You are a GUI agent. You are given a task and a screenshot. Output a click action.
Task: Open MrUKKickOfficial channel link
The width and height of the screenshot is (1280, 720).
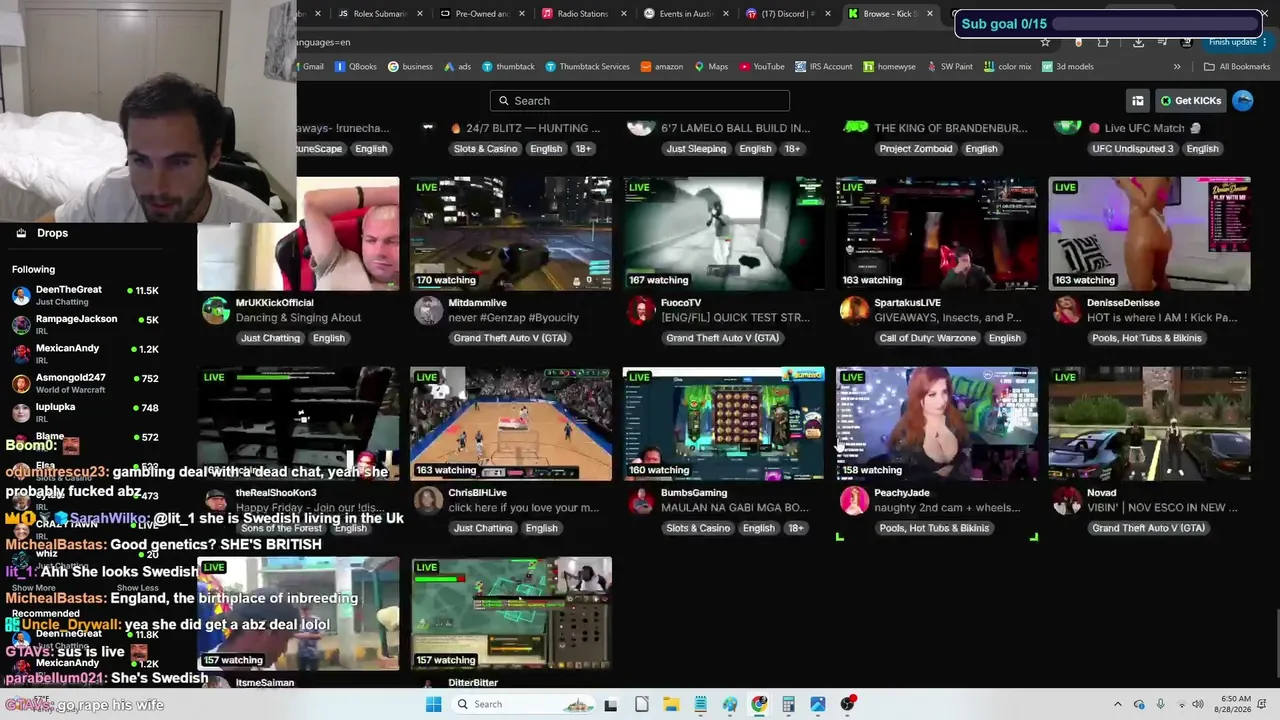274,303
